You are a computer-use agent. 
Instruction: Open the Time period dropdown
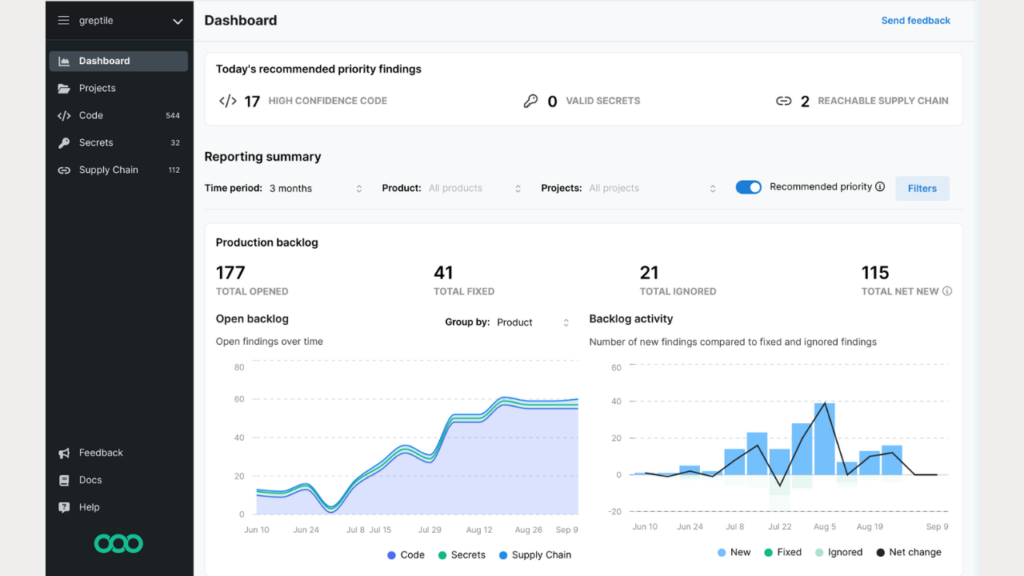312,188
